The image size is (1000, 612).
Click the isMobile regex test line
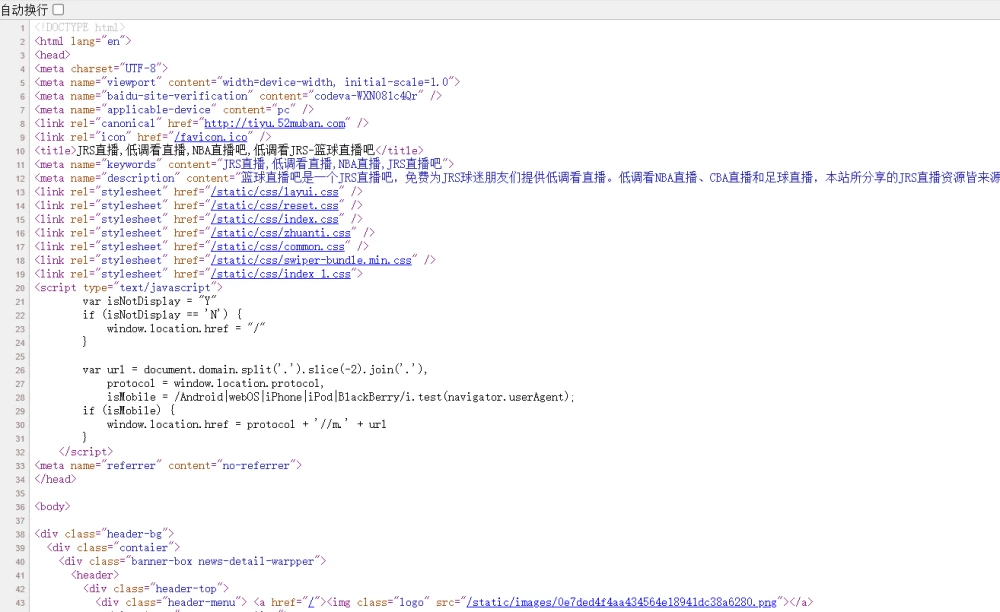pyautogui.click(x=341, y=397)
